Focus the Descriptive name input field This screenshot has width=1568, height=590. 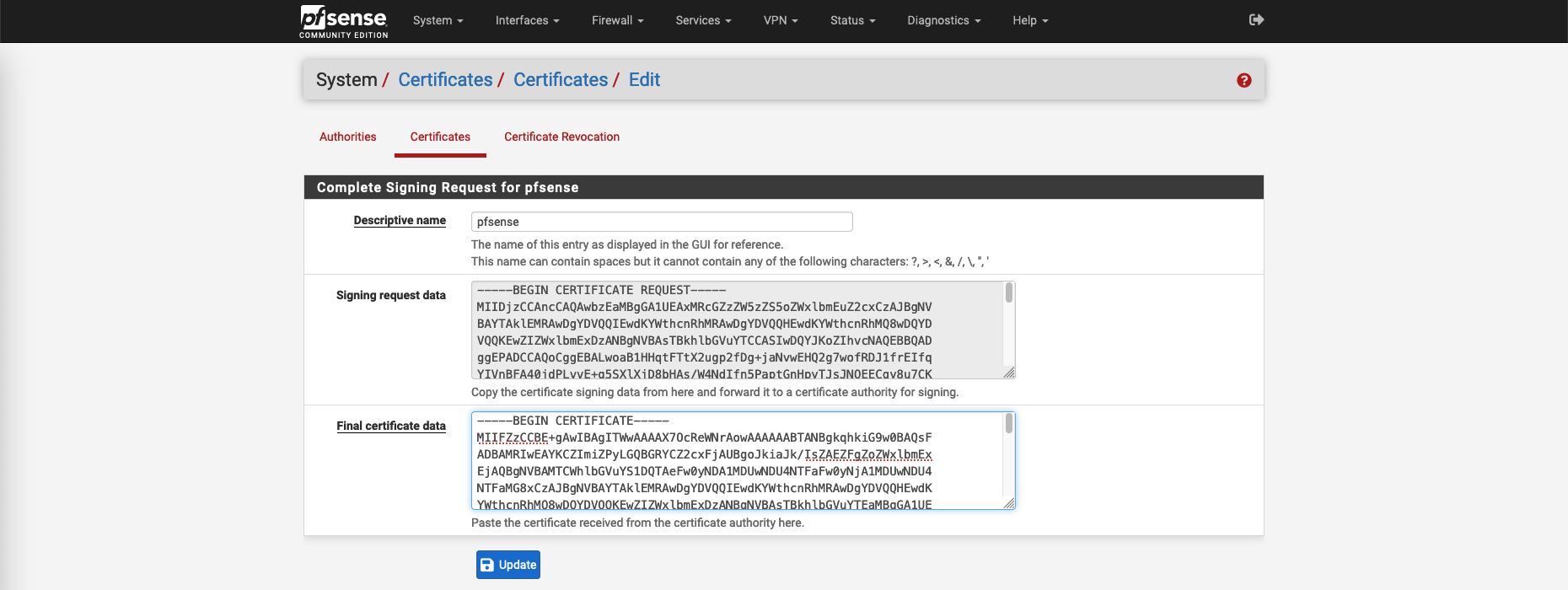tap(662, 222)
